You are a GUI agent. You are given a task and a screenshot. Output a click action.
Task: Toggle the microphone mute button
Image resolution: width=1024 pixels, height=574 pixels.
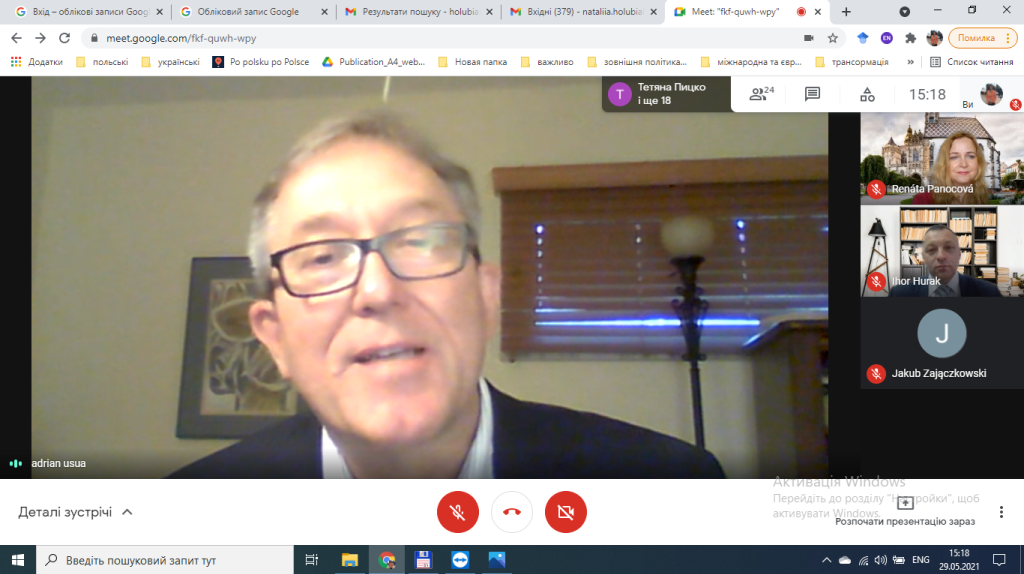point(458,512)
